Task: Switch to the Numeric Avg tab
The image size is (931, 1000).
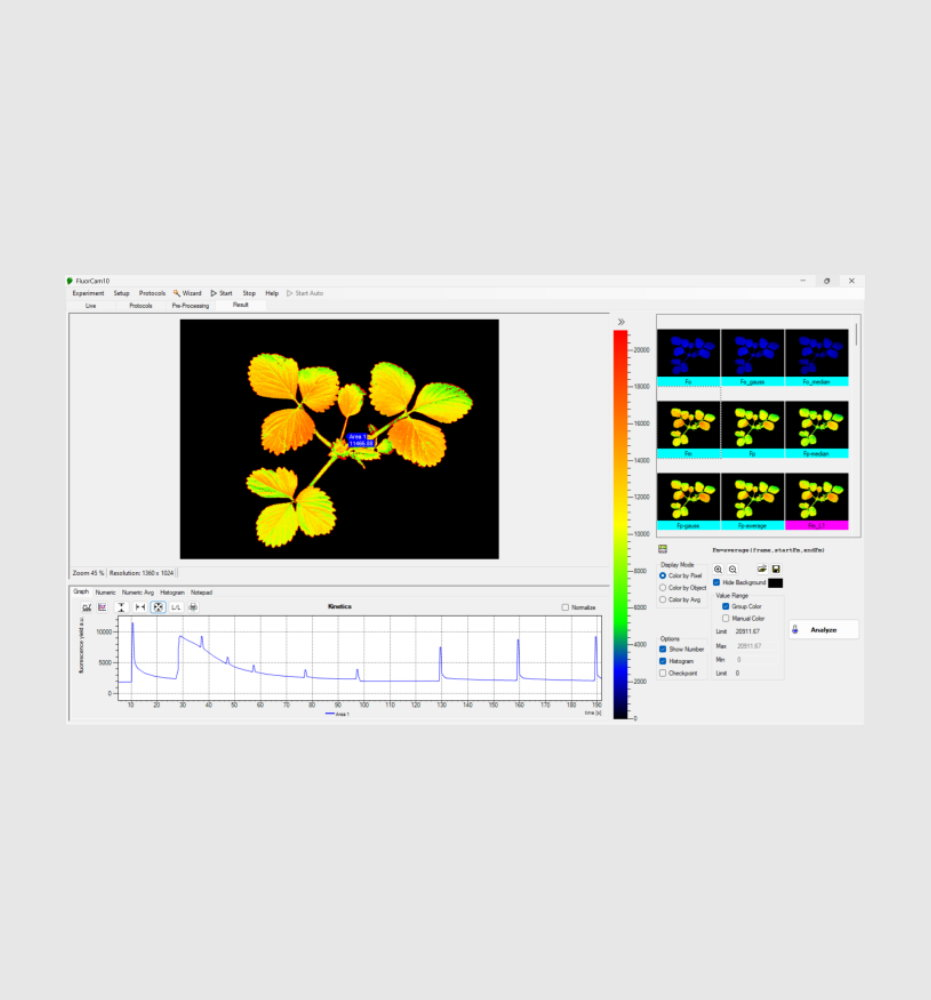Action: click(x=138, y=592)
